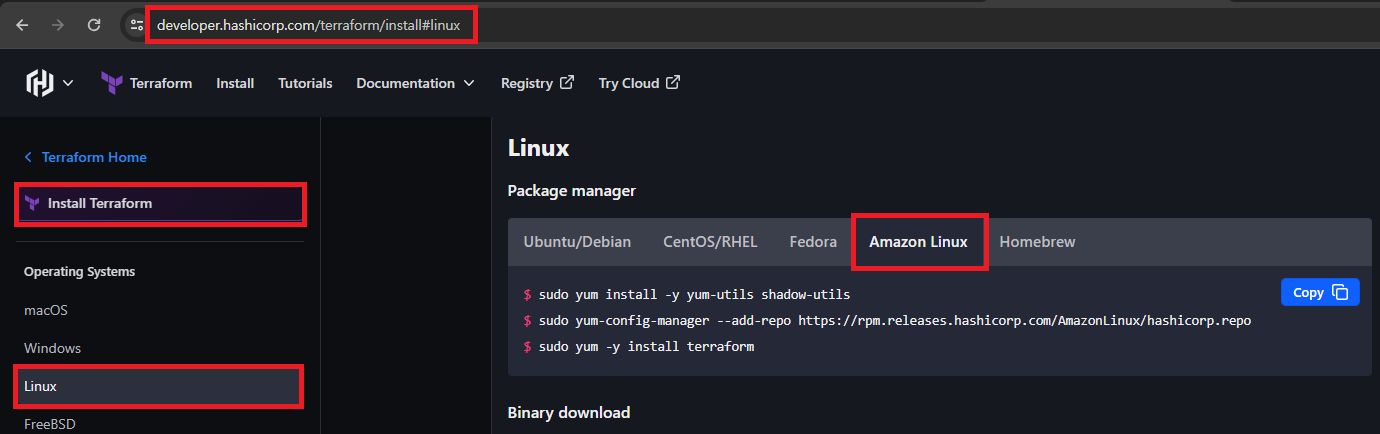Image resolution: width=1380 pixels, height=434 pixels.
Task: Click the purple Terraform logo icon
Action: point(112,83)
